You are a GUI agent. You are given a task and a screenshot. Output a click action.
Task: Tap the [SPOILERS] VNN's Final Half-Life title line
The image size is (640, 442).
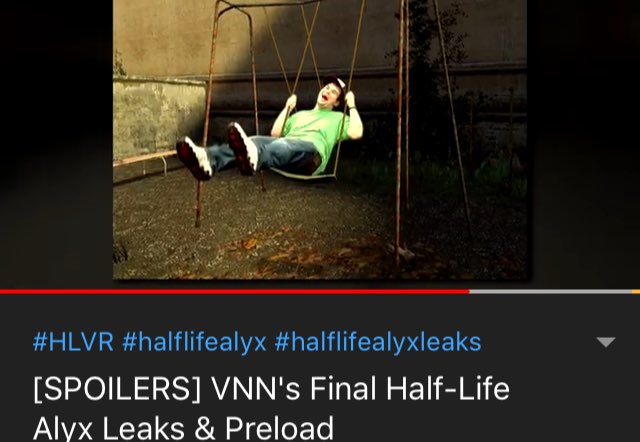[x=271, y=389]
